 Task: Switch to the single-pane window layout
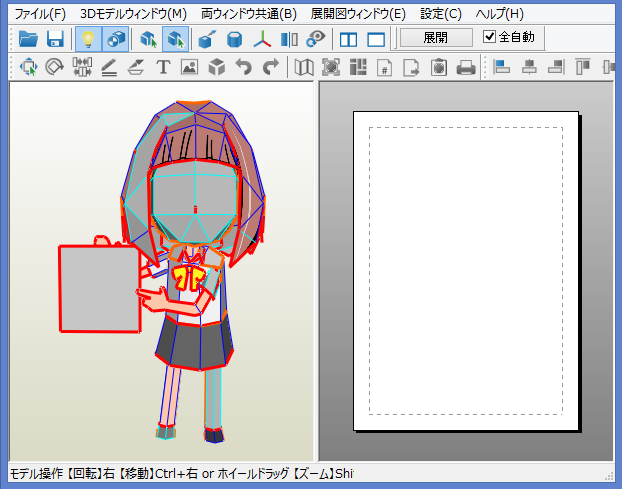(x=376, y=39)
